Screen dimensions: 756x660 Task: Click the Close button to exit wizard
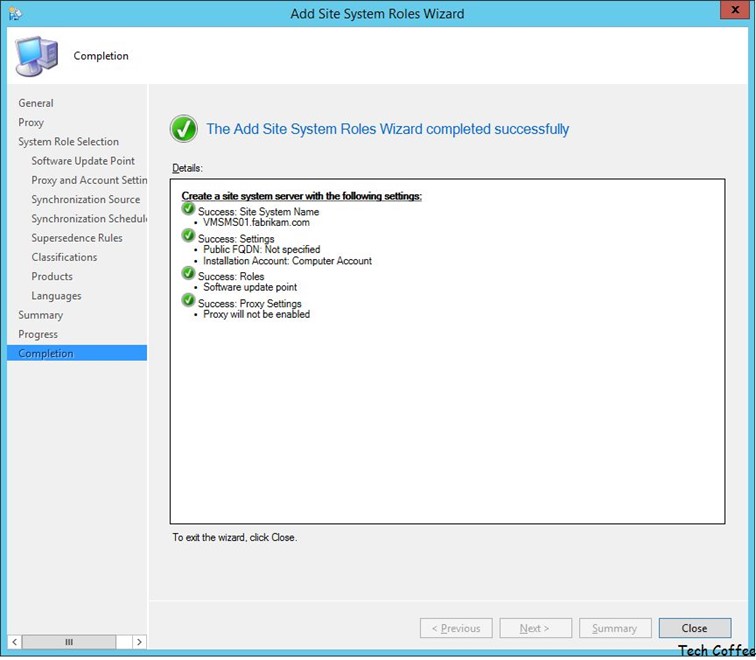coord(695,628)
